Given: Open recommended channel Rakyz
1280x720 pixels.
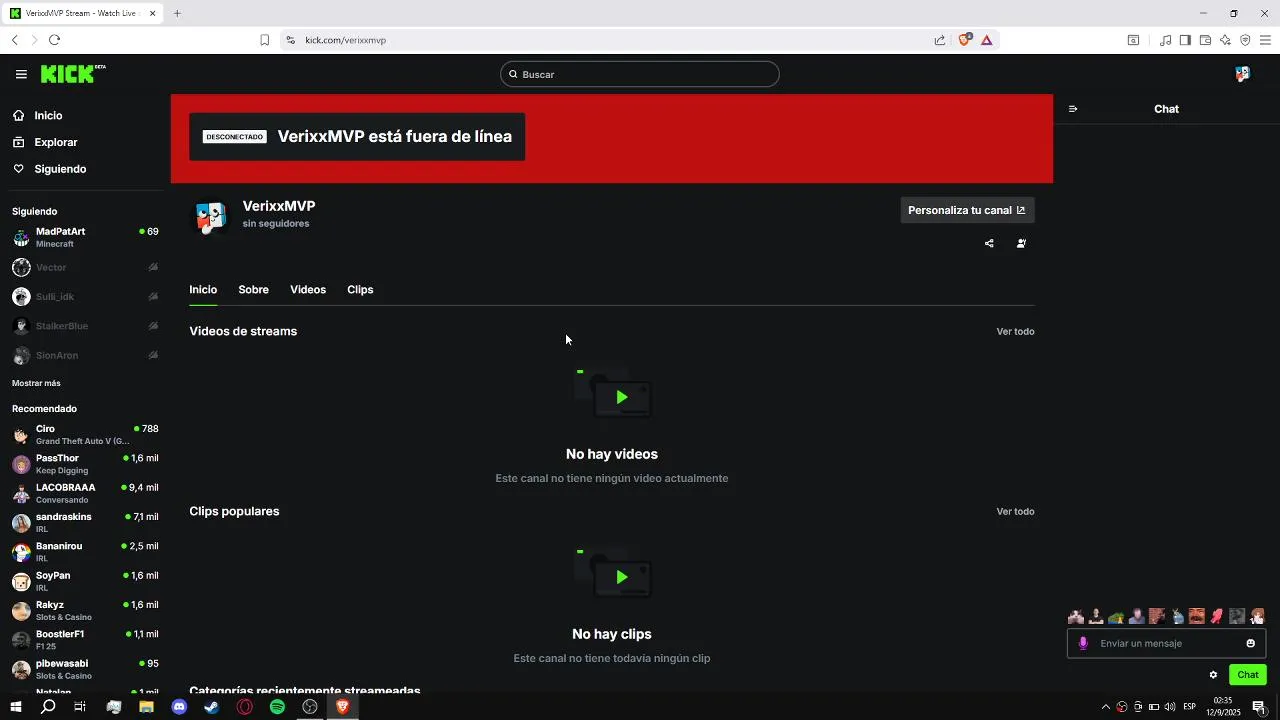Looking at the screenshot, I should [85, 611].
